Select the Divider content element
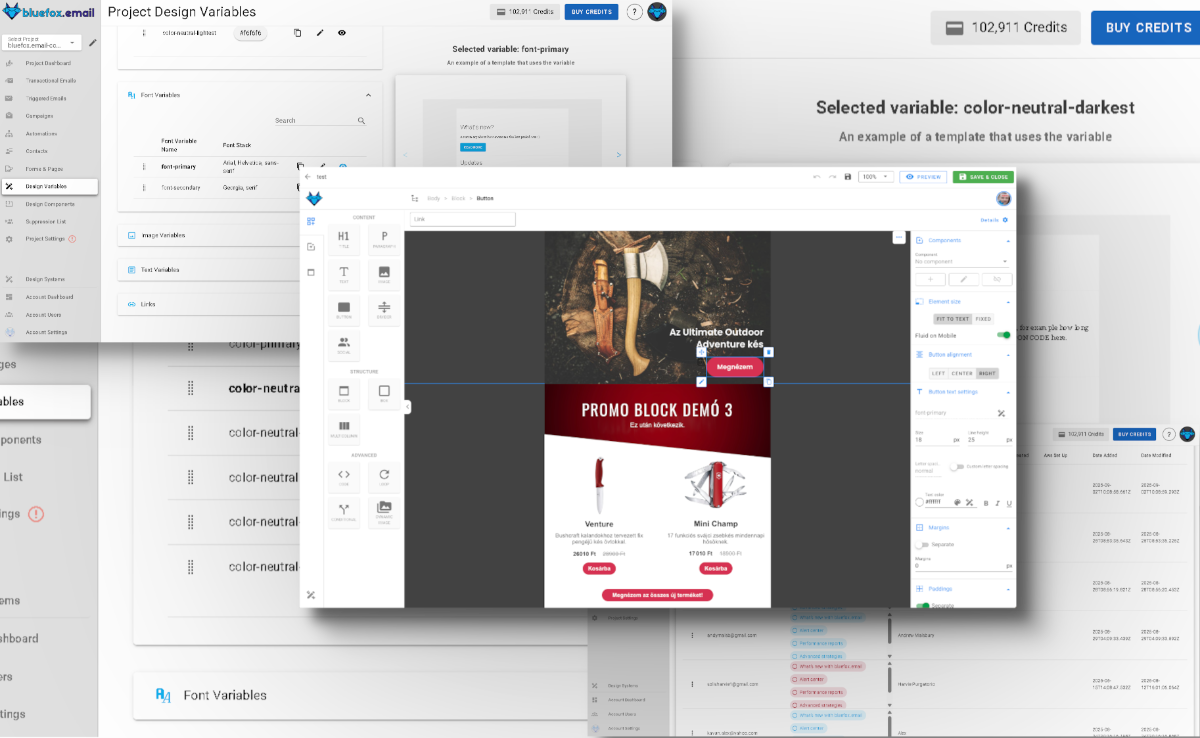This screenshot has height=738, width=1200. 384,309
